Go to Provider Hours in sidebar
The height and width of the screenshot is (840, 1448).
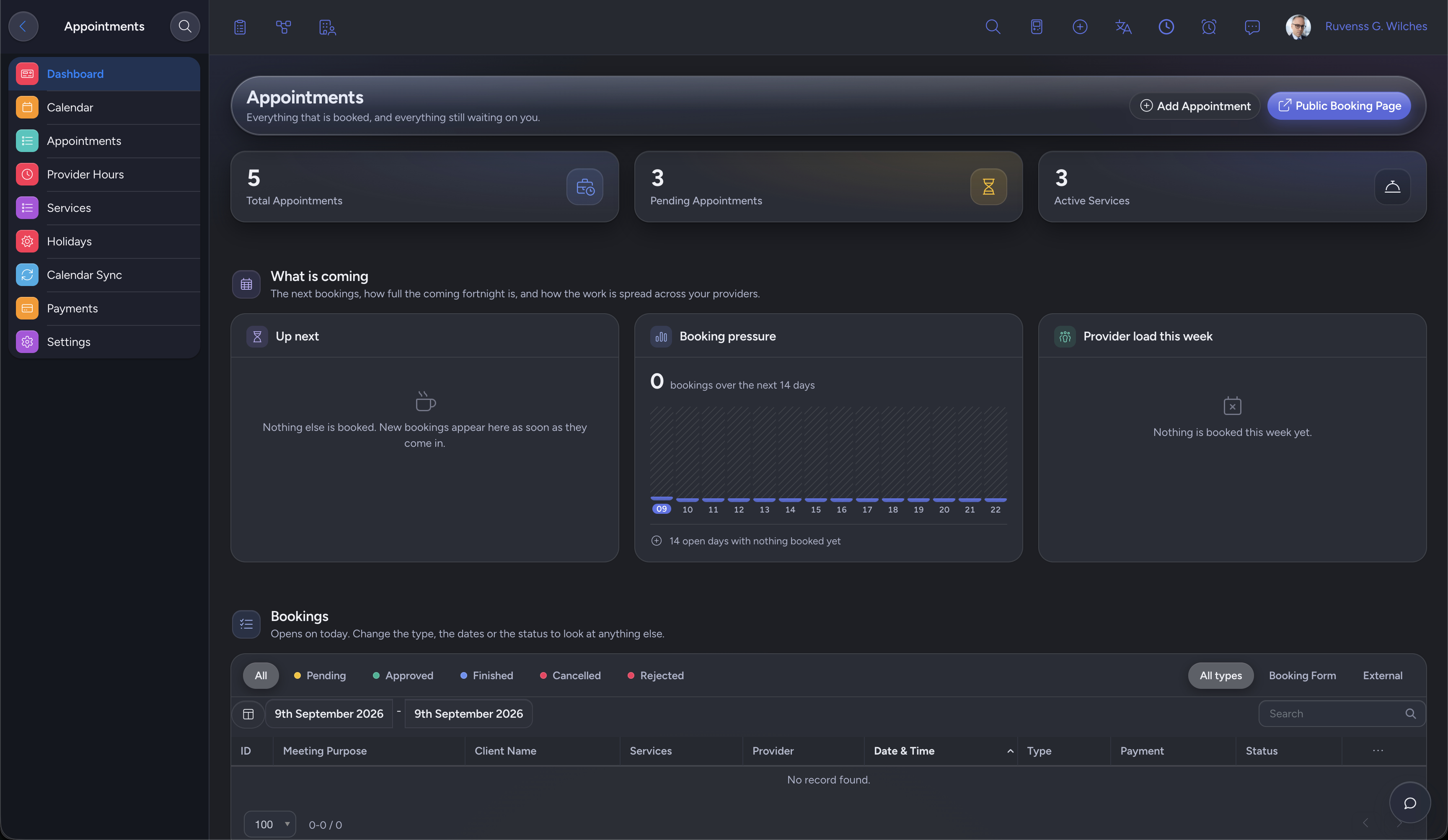pos(104,175)
